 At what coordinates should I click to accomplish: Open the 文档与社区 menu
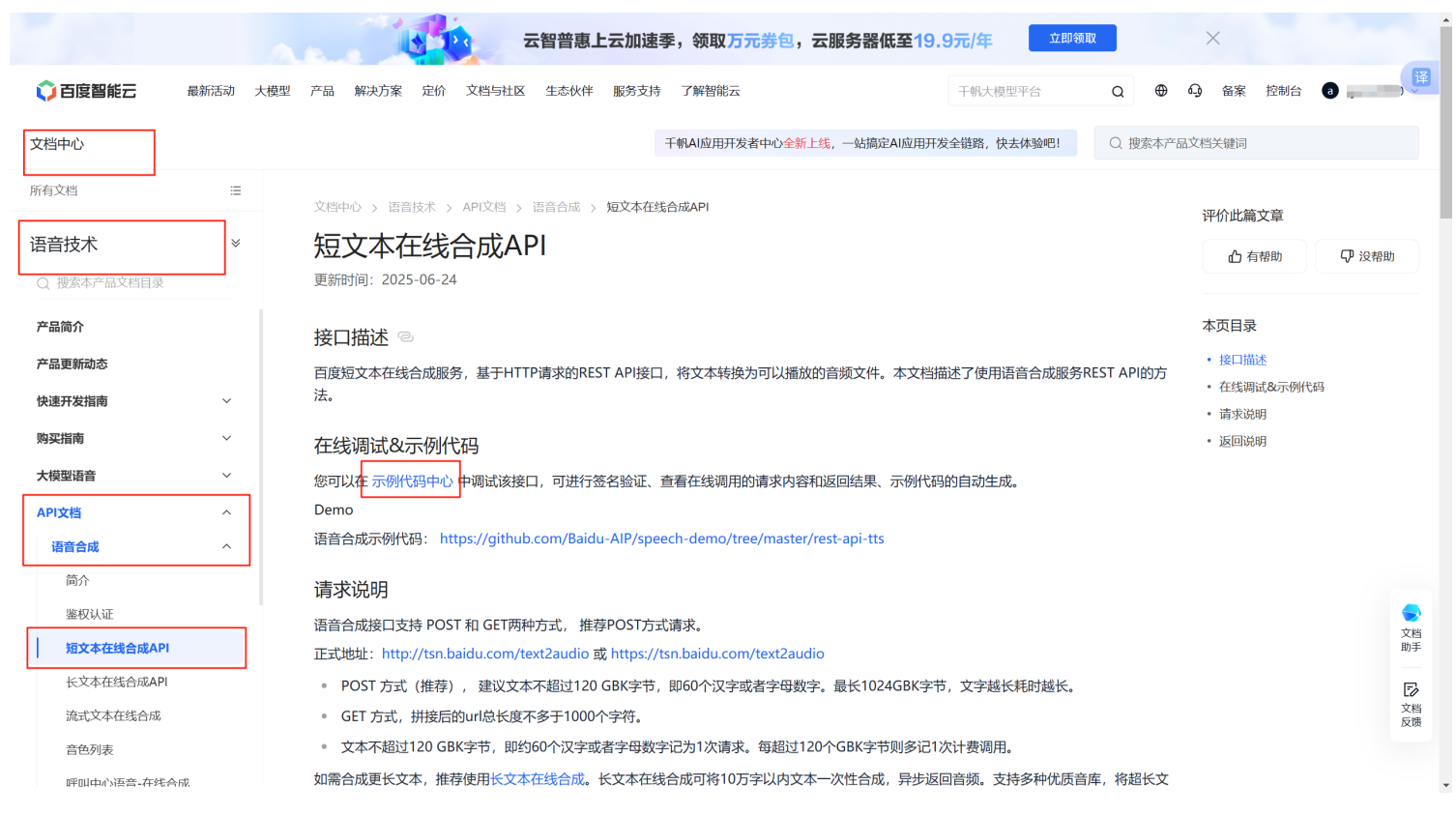pos(495,91)
